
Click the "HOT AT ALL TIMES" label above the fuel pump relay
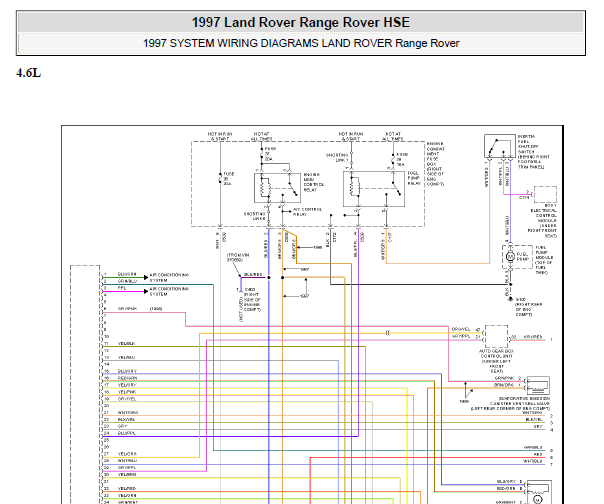point(393,136)
